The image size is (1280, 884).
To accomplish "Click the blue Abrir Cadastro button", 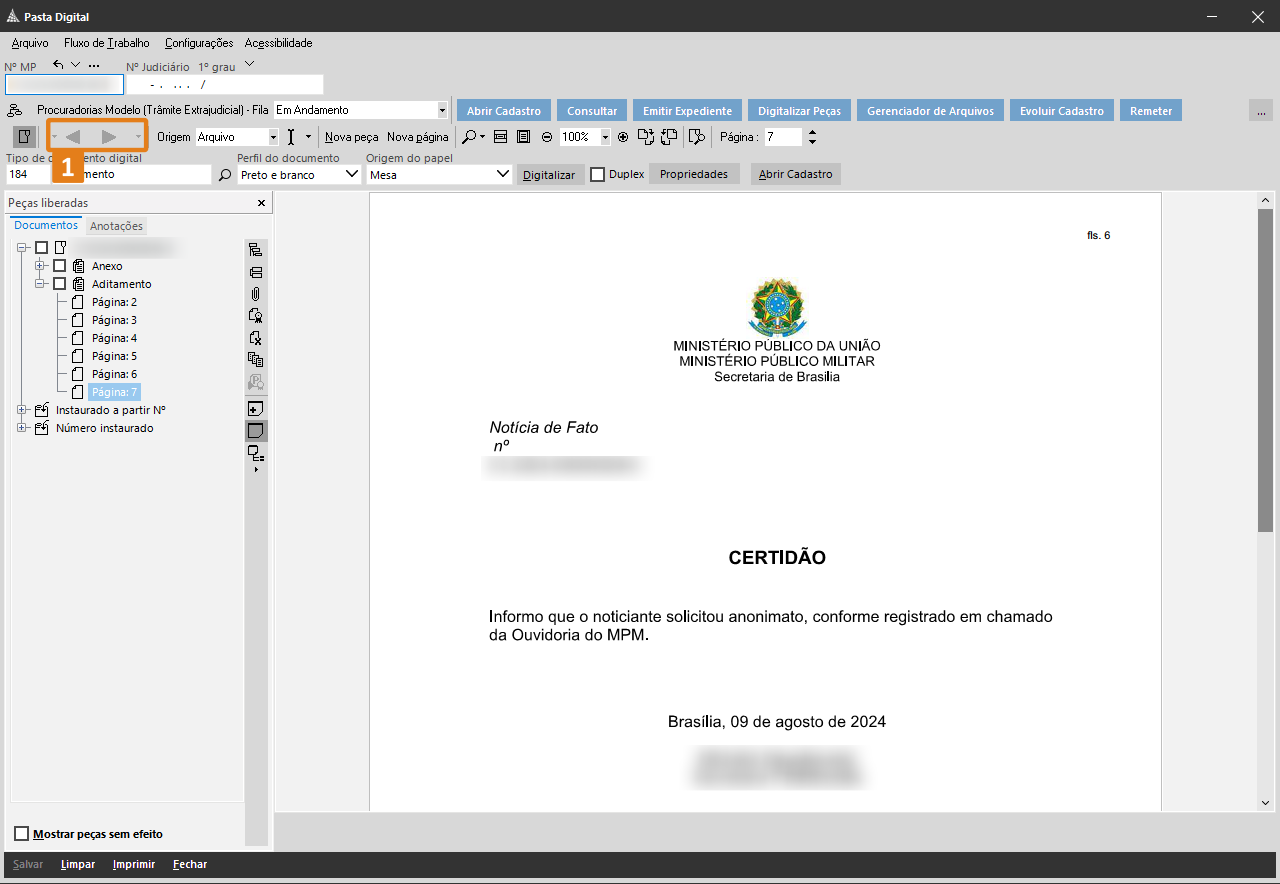I will coord(504,110).
